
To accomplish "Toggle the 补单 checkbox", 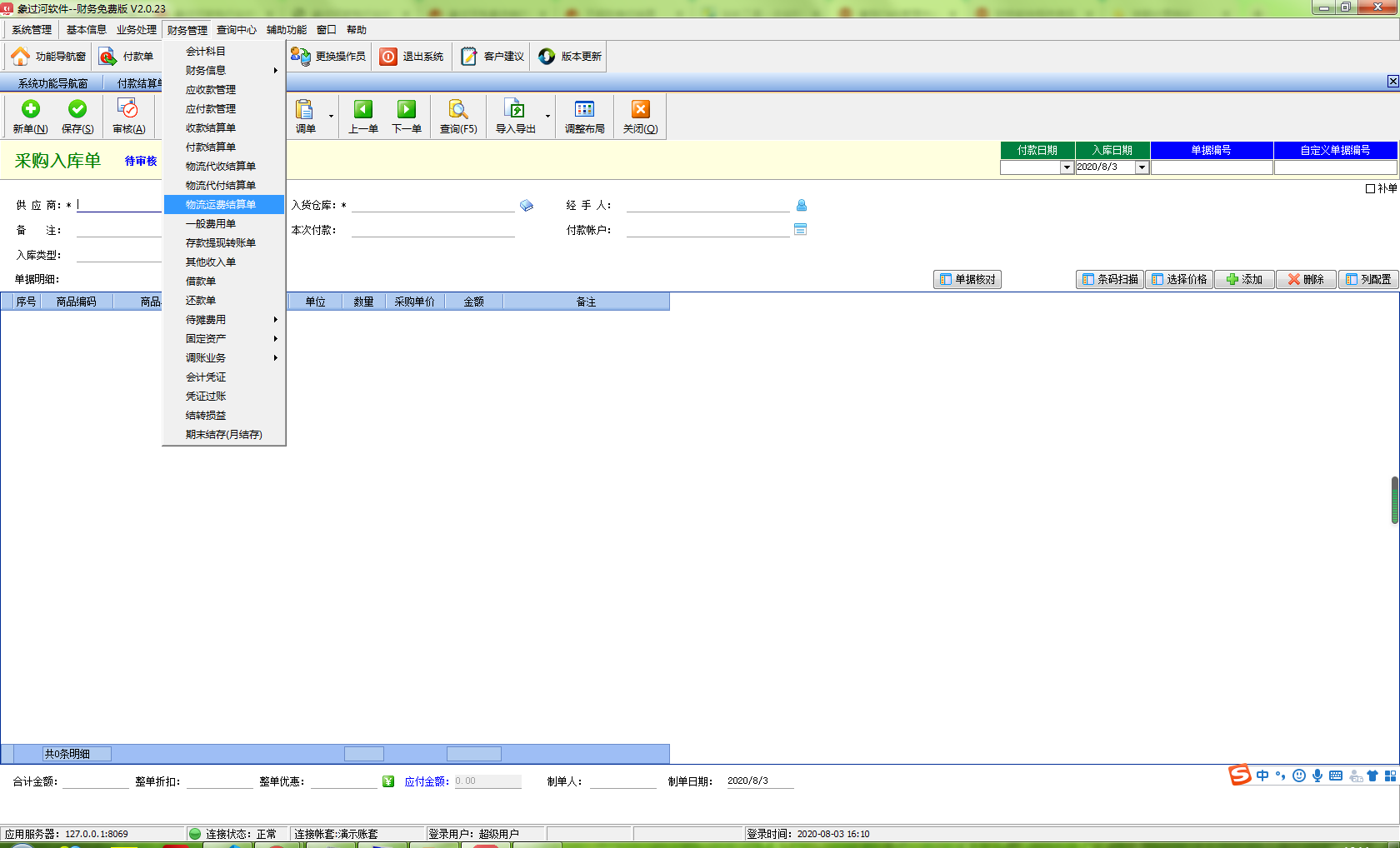I will click(1370, 188).
